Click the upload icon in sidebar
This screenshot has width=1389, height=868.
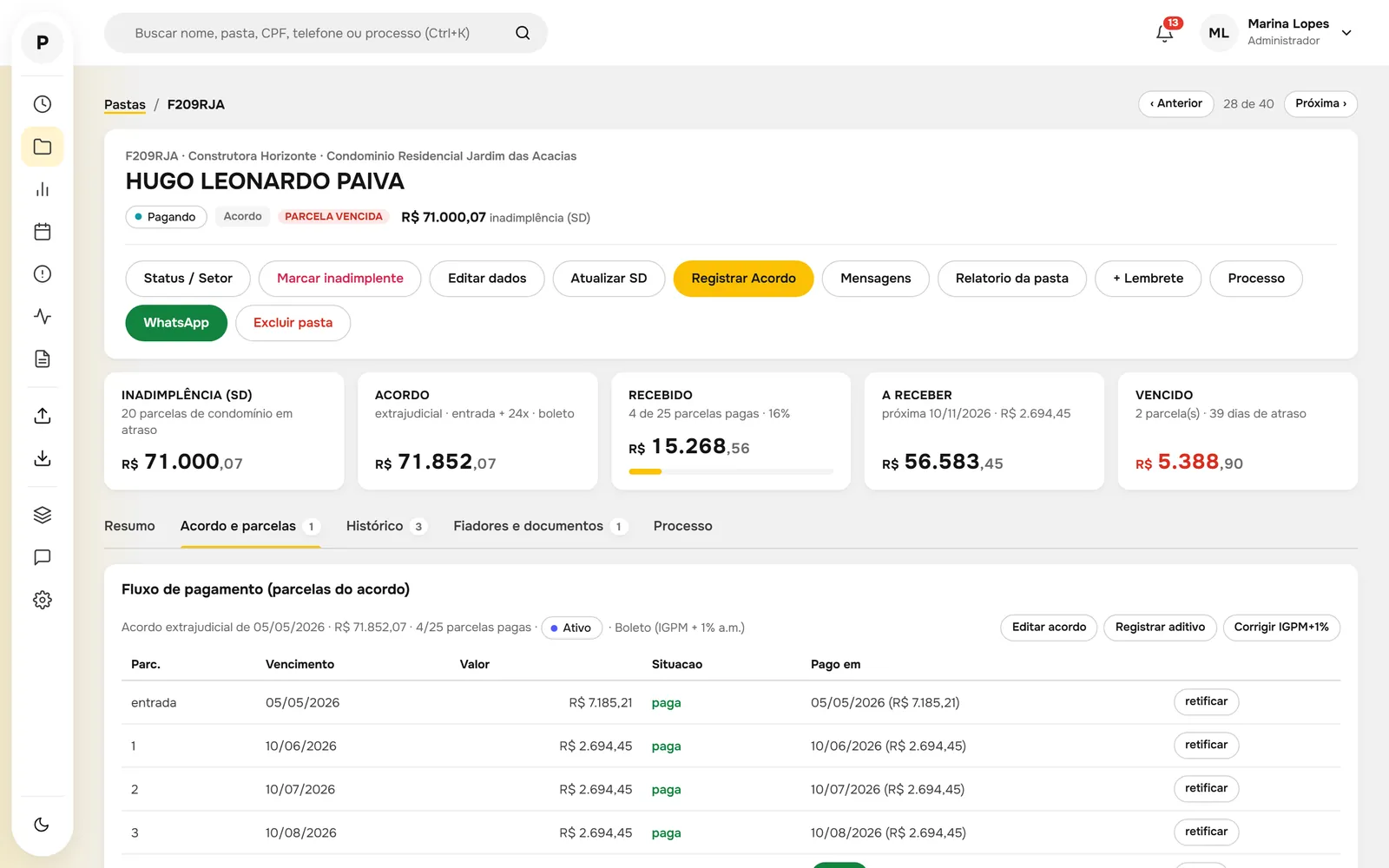click(x=42, y=416)
